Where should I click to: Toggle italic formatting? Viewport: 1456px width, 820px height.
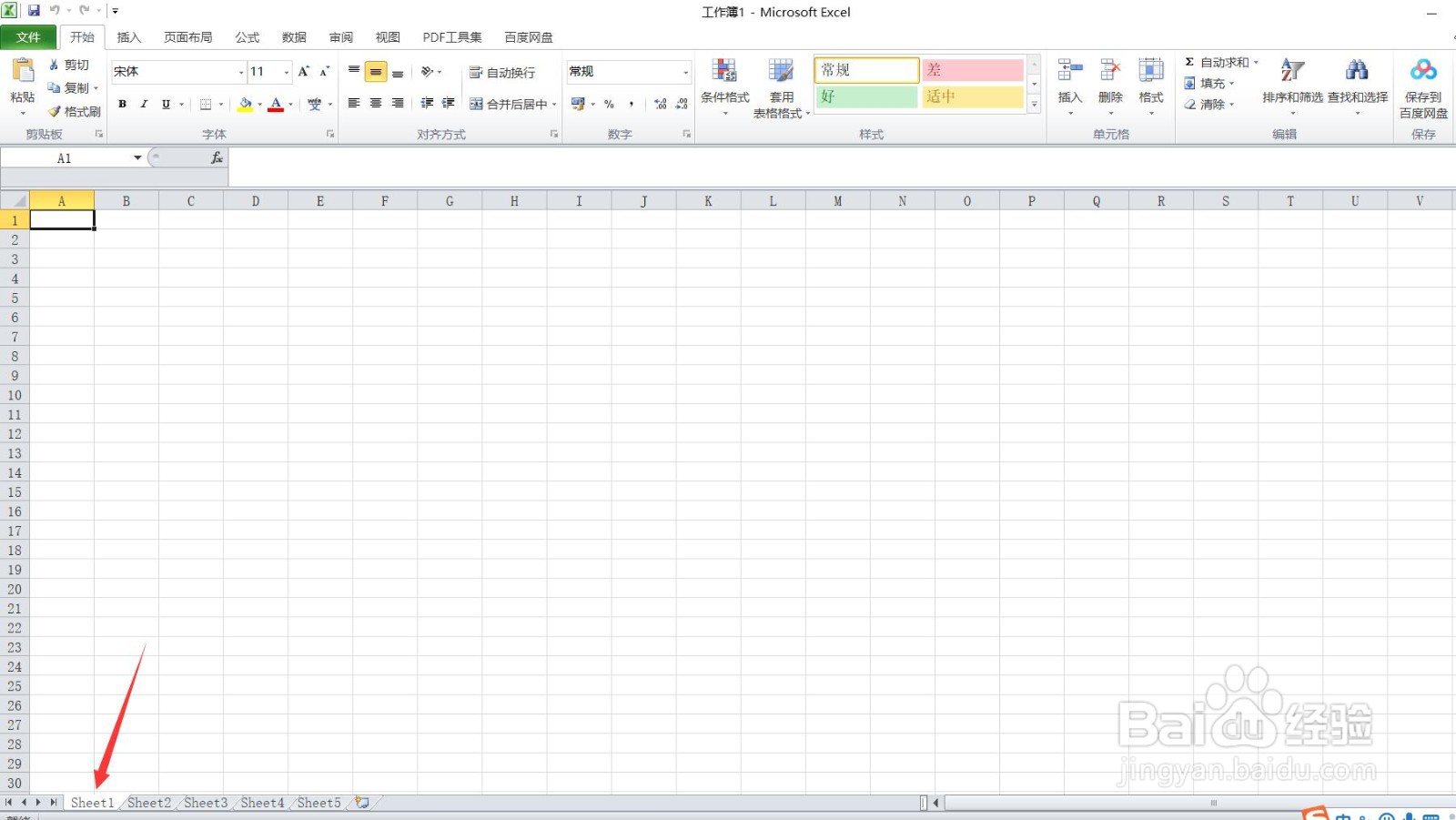(144, 104)
